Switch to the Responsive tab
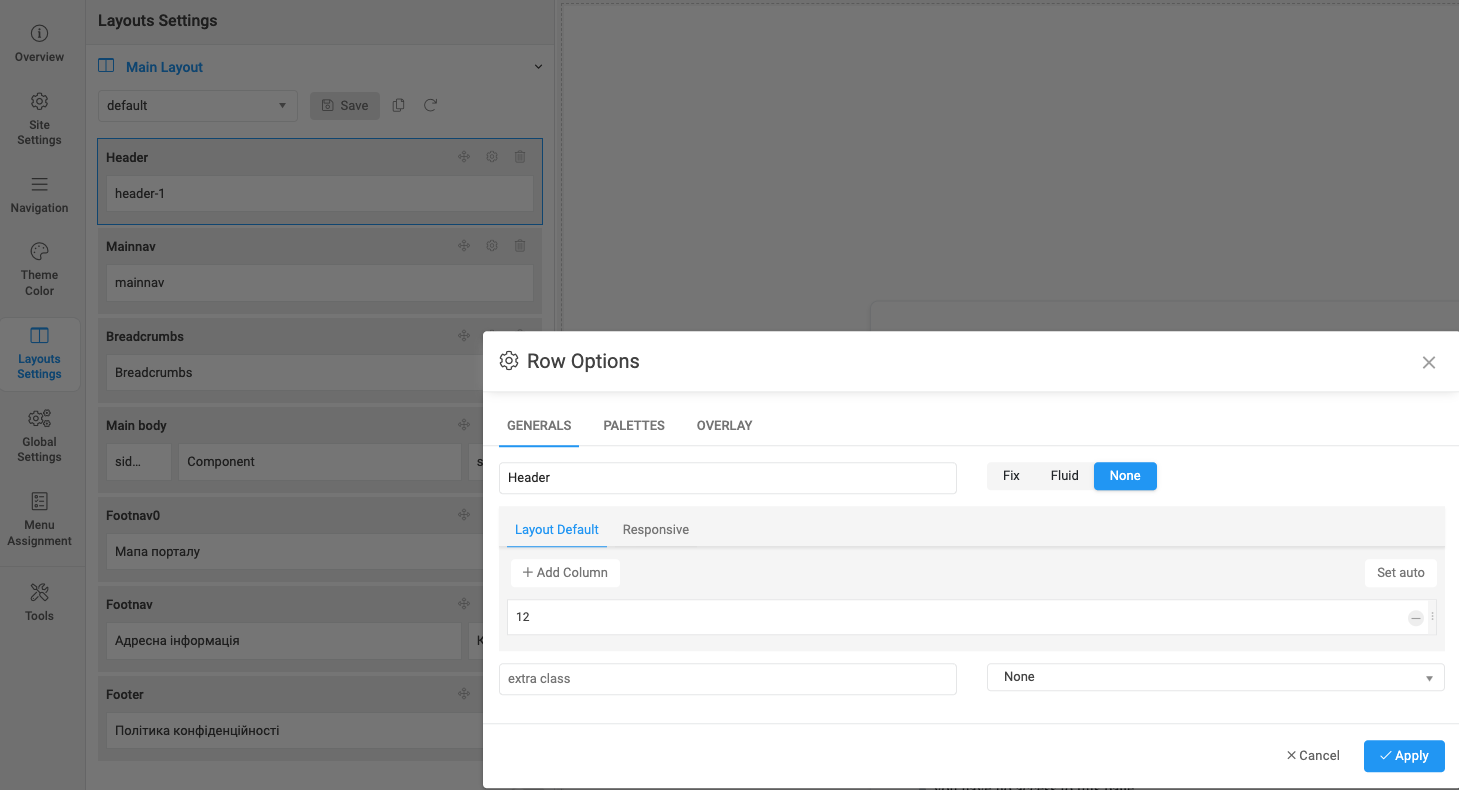The height and width of the screenshot is (790, 1459). point(655,530)
